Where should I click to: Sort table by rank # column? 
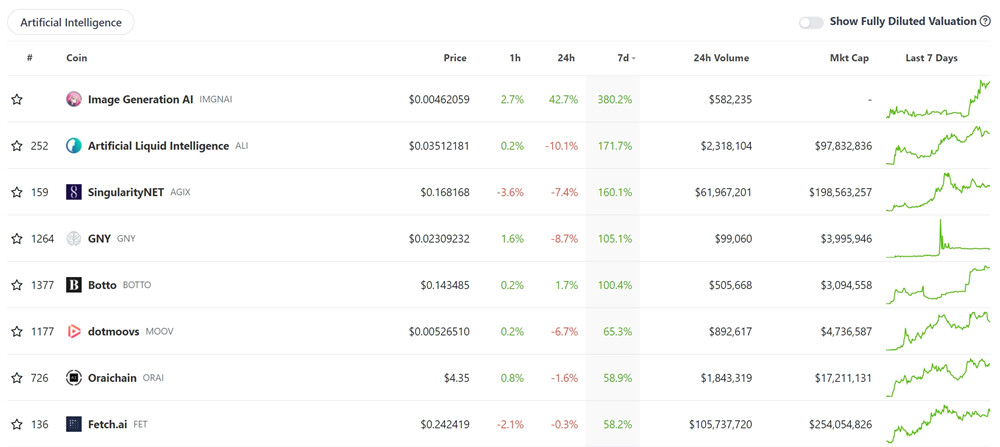coord(29,58)
